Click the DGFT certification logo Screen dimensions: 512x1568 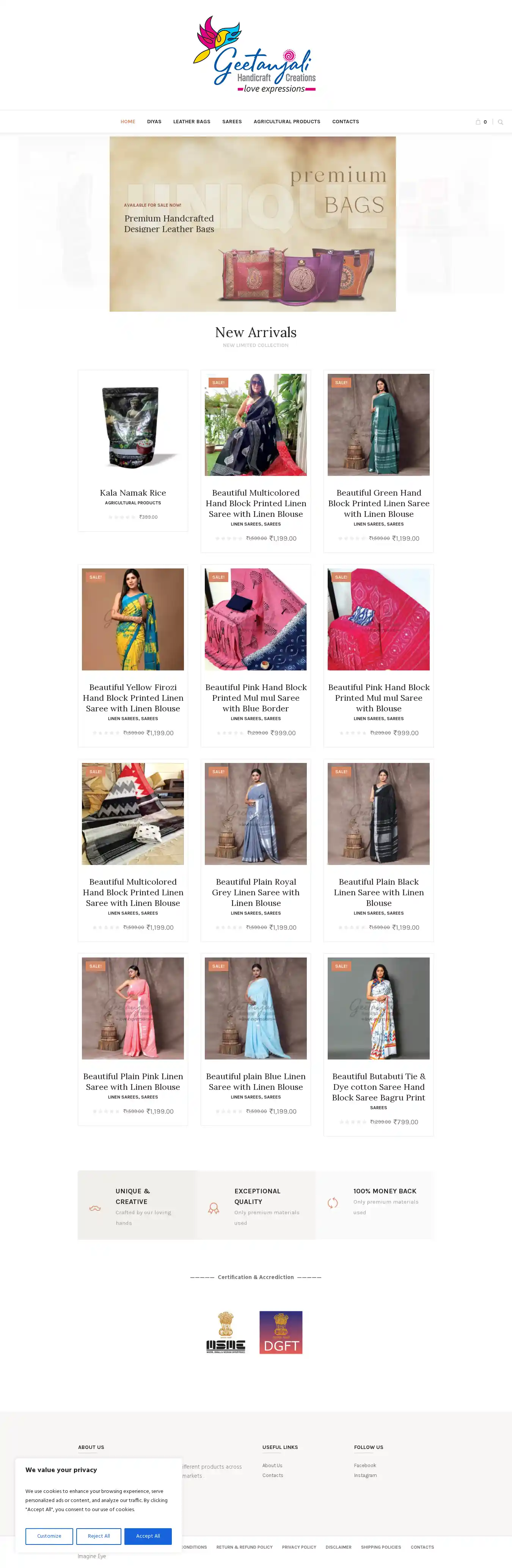pos(281,1332)
